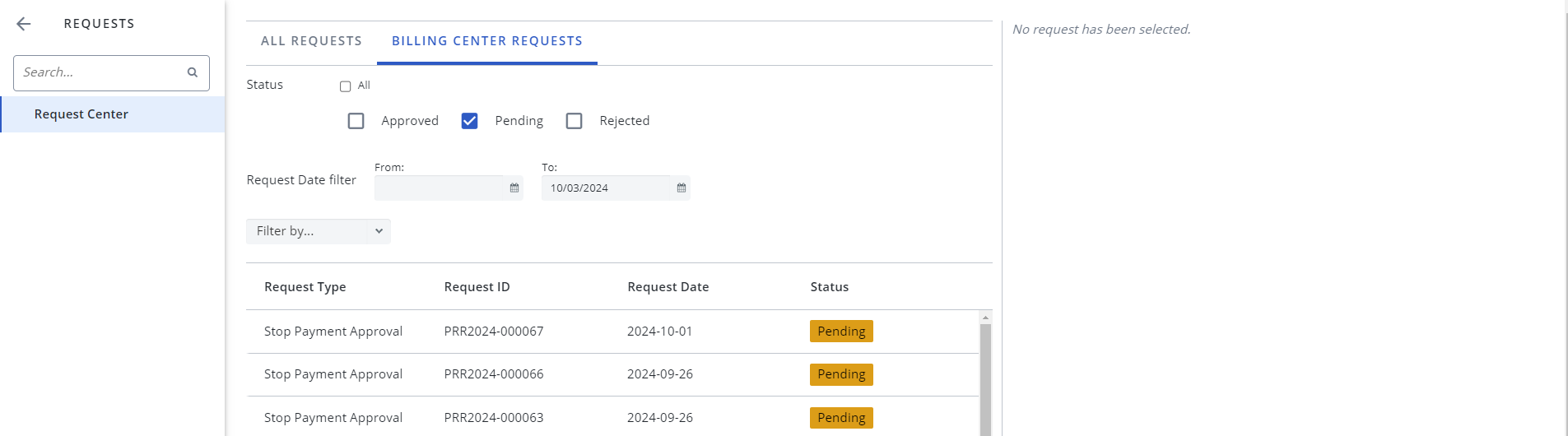
Task: Click the search magnifier icon
Action: pos(193,72)
